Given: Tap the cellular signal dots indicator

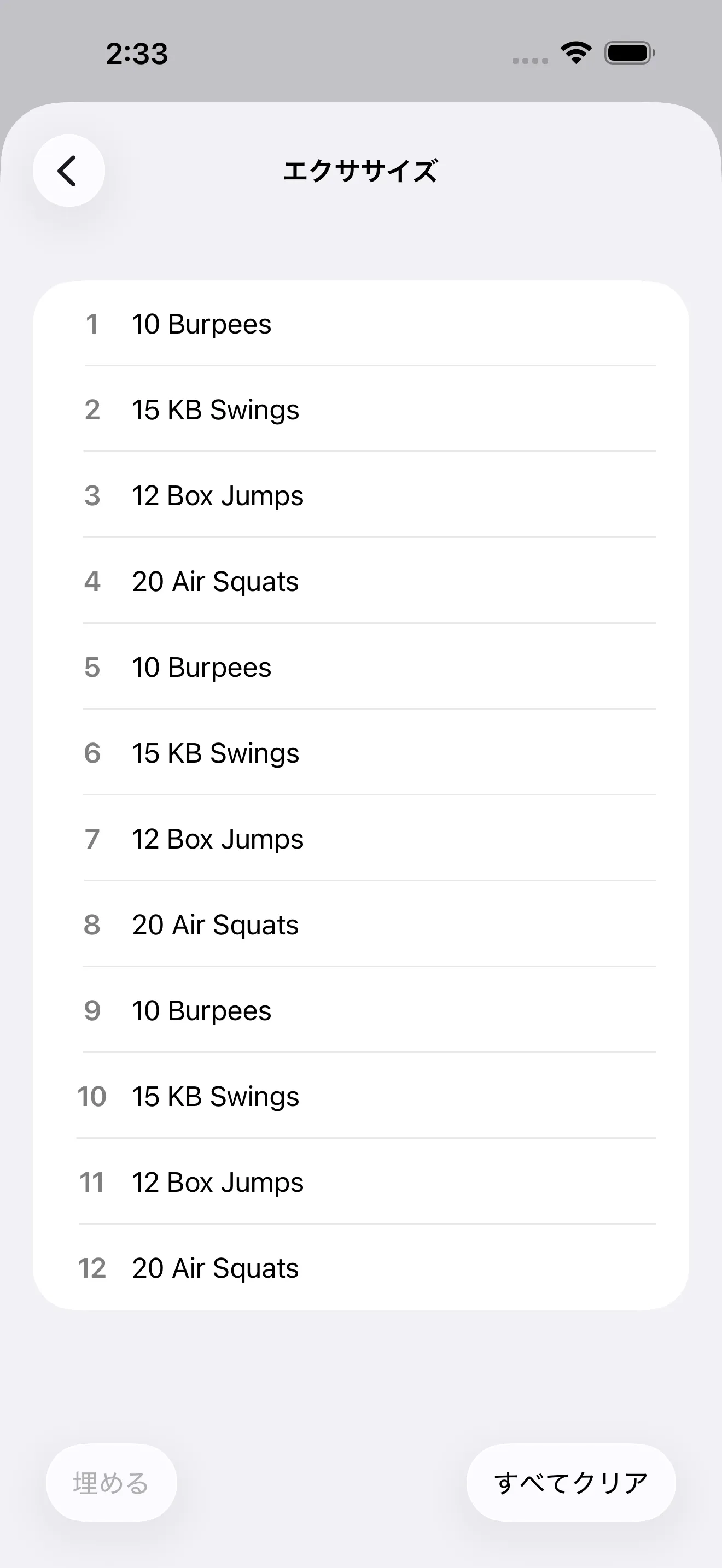Looking at the screenshot, I should 529,60.
